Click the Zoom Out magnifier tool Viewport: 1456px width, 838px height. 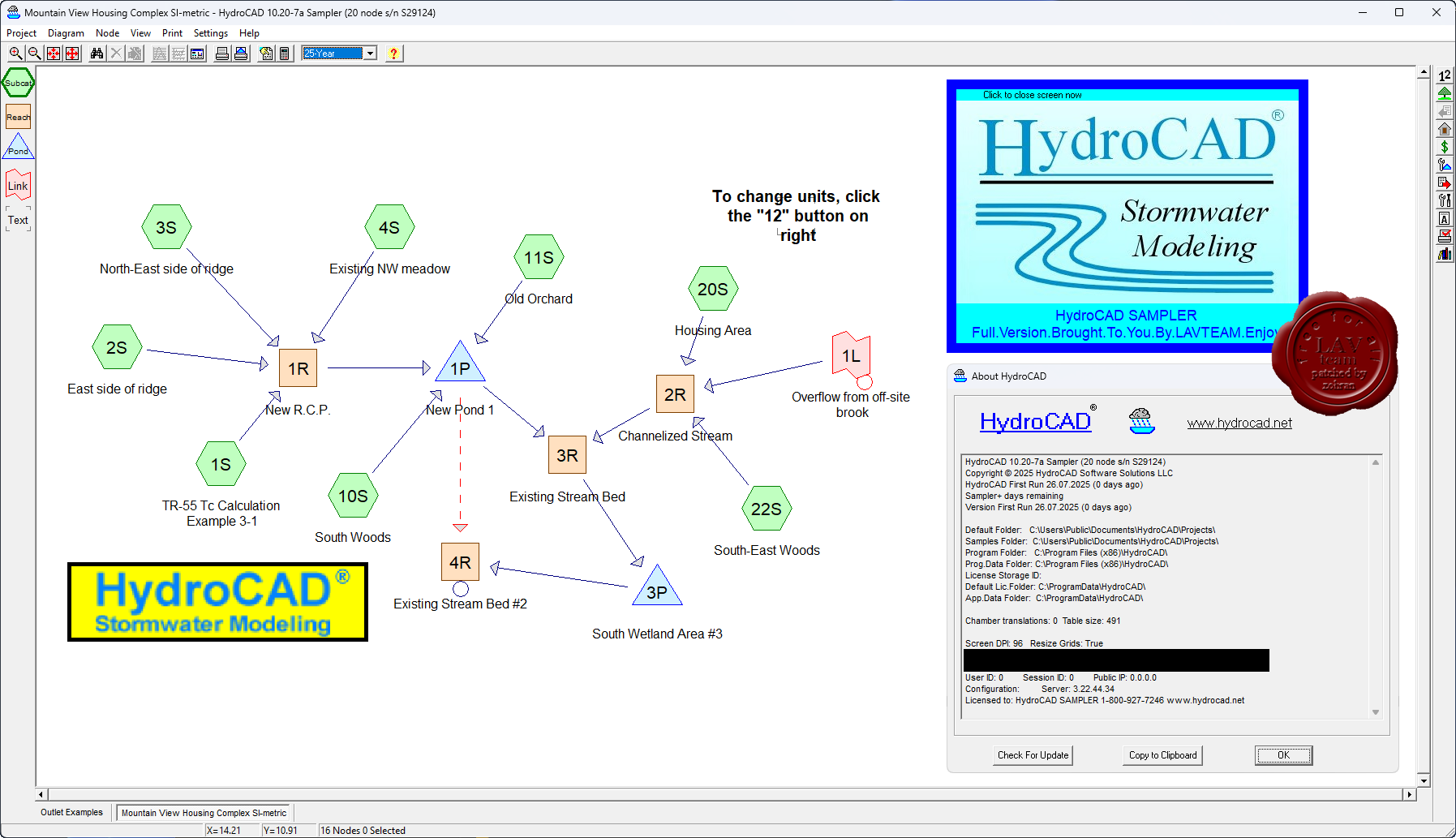(34, 54)
